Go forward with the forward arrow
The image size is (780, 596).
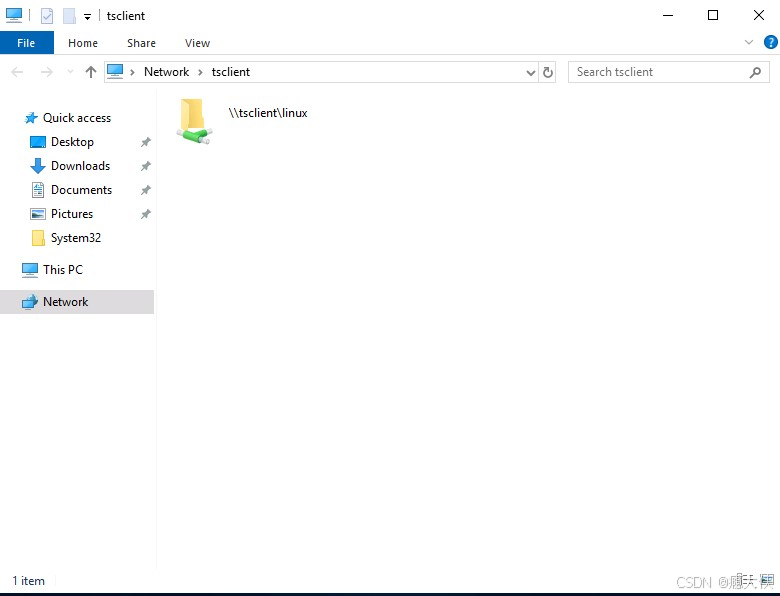(47, 72)
